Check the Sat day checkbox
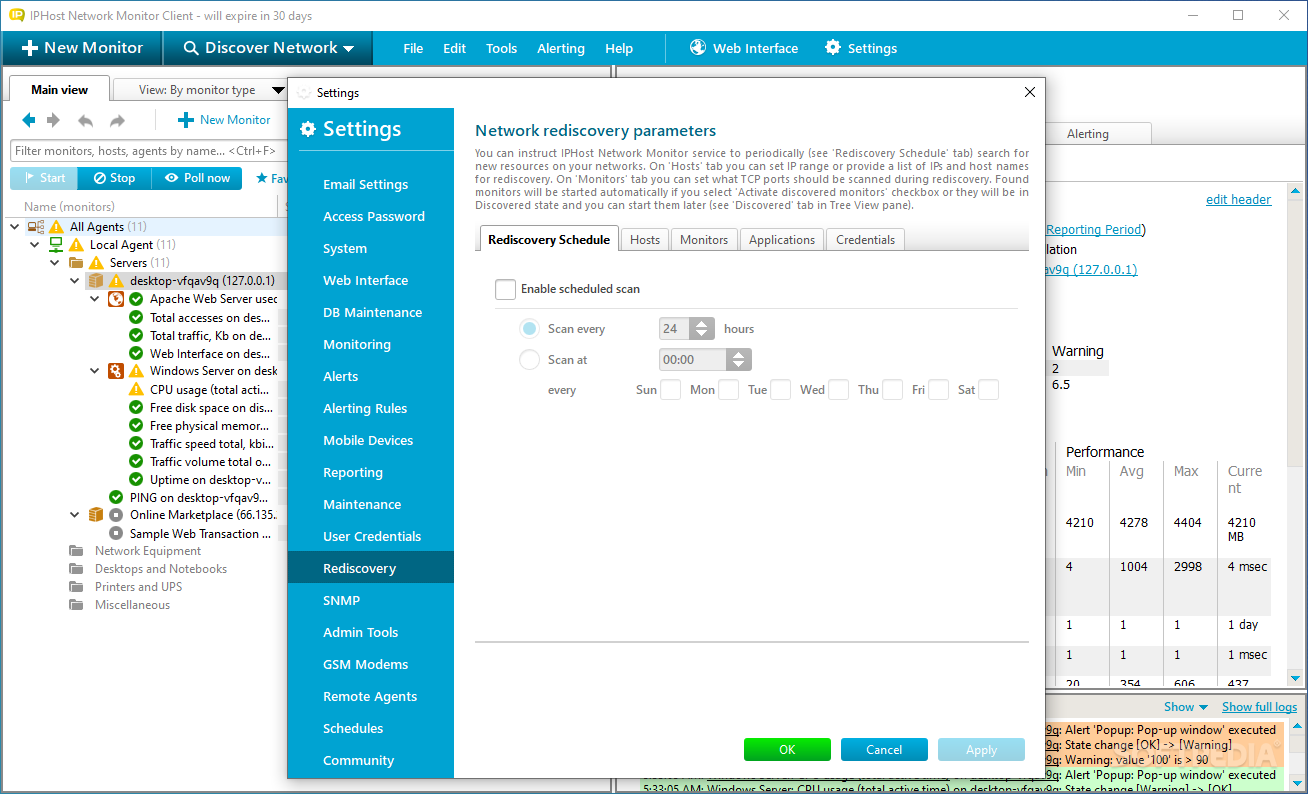Screen dimensions: 1308x794 point(989,390)
